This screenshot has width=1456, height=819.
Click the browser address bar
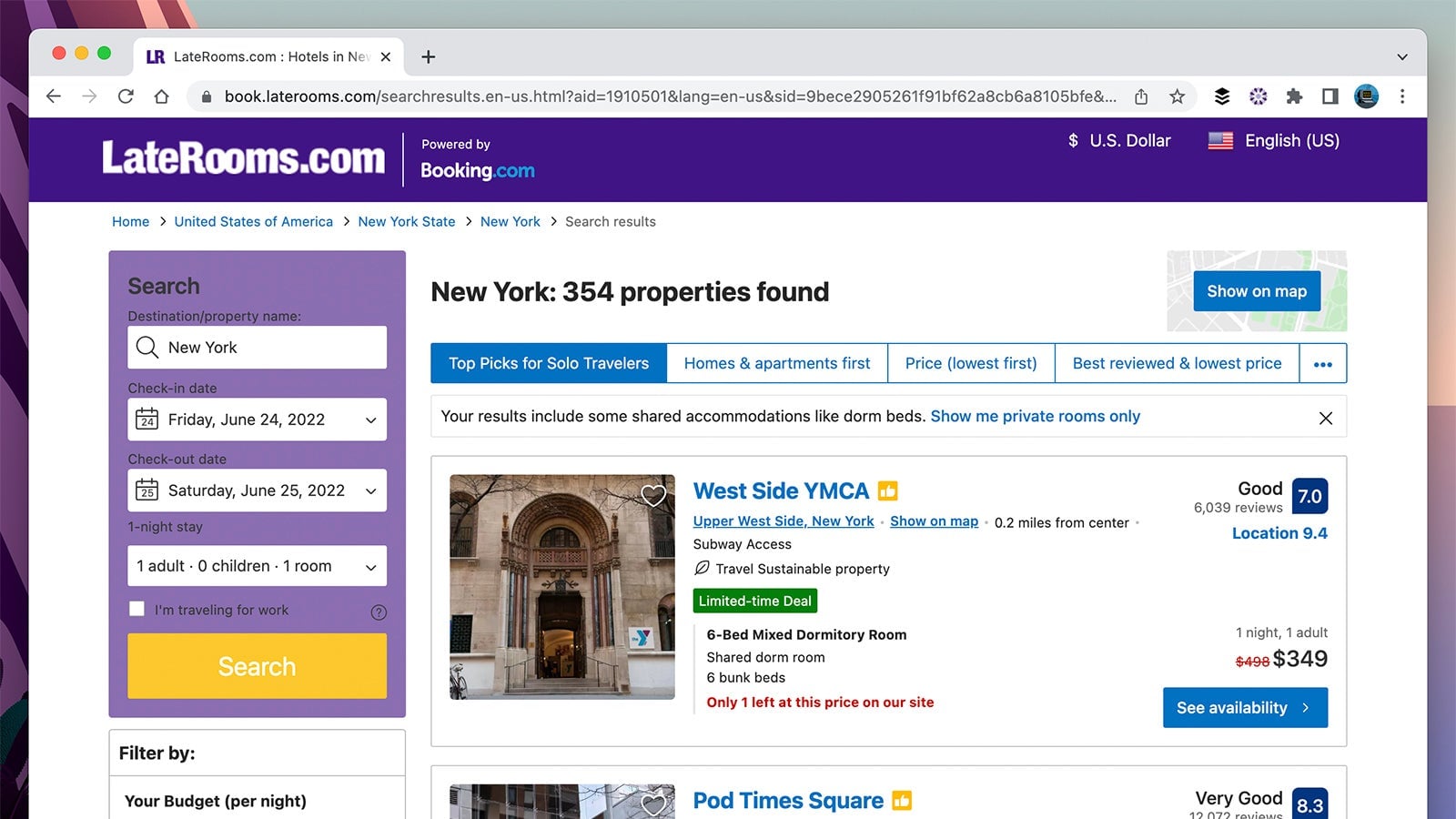pyautogui.click(x=637, y=96)
